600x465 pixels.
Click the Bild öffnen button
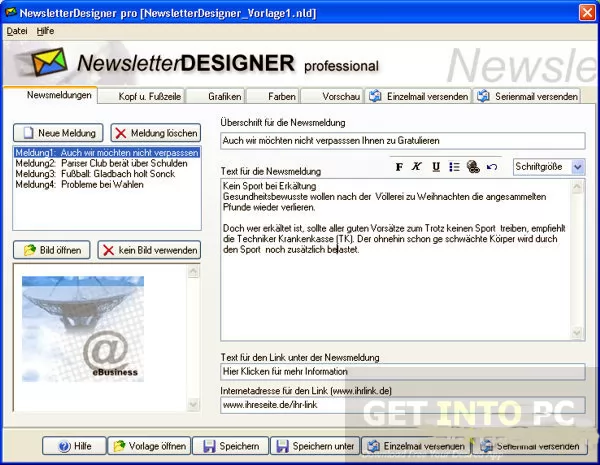tap(52, 250)
